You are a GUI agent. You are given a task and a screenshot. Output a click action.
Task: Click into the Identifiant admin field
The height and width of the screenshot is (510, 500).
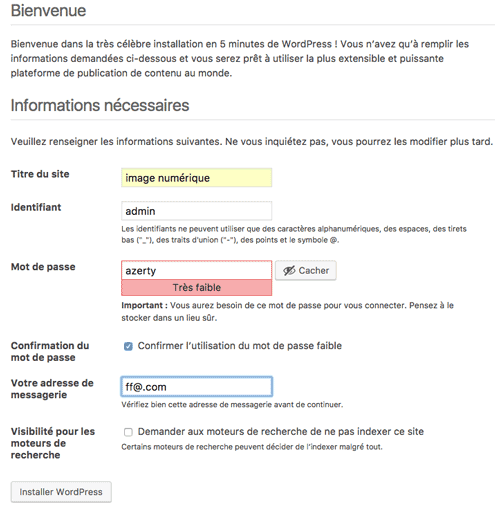[196, 211]
